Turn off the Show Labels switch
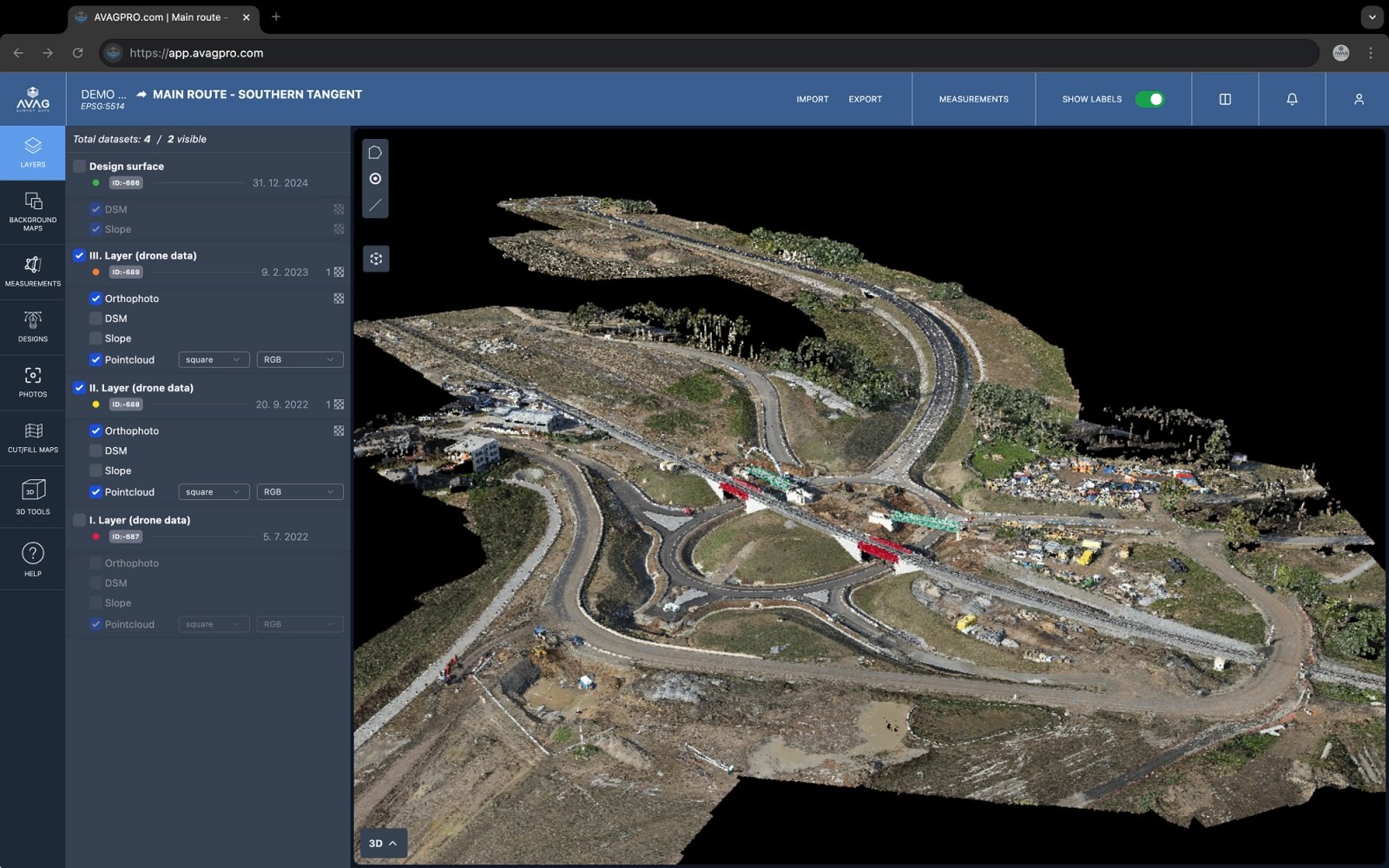 coord(1149,99)
